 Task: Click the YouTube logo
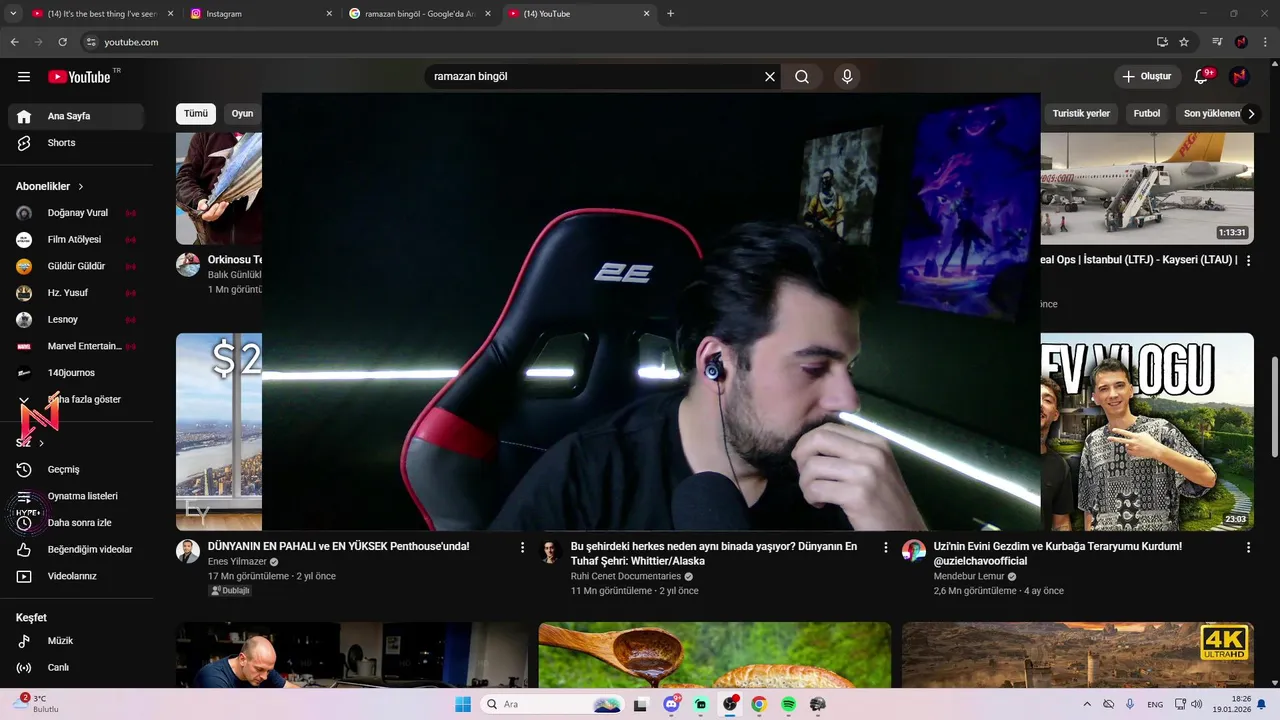click(79, 77)
